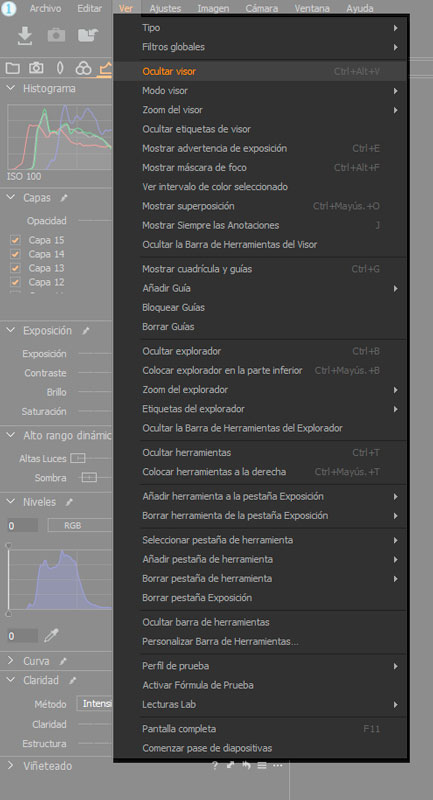Screen dimensions: 433x800
Task: Disable the Capa 12 layer checkbox
Action: point(15,282)
